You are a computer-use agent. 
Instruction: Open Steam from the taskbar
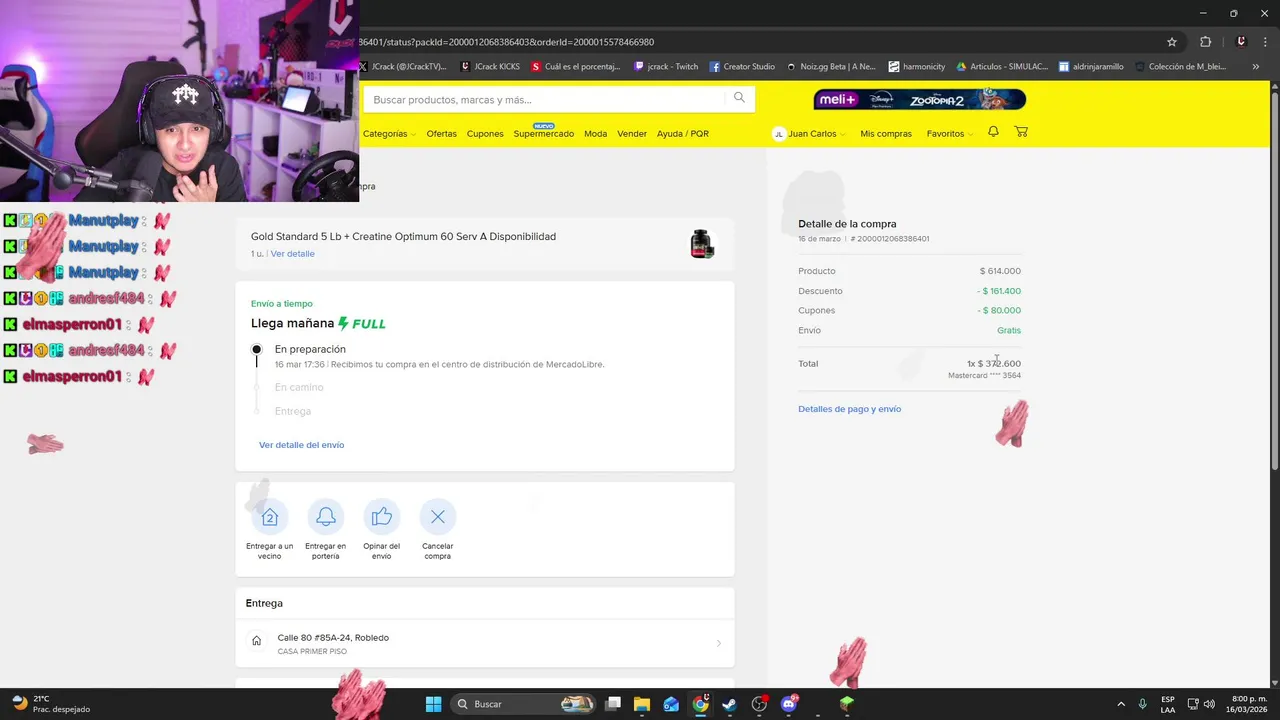(x=729, y=704)
